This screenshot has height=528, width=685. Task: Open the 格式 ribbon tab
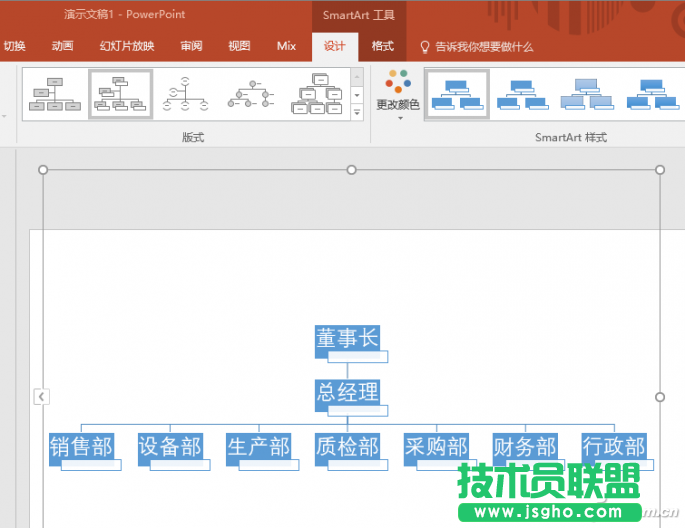pyautogui.click(x=382, y=46)
